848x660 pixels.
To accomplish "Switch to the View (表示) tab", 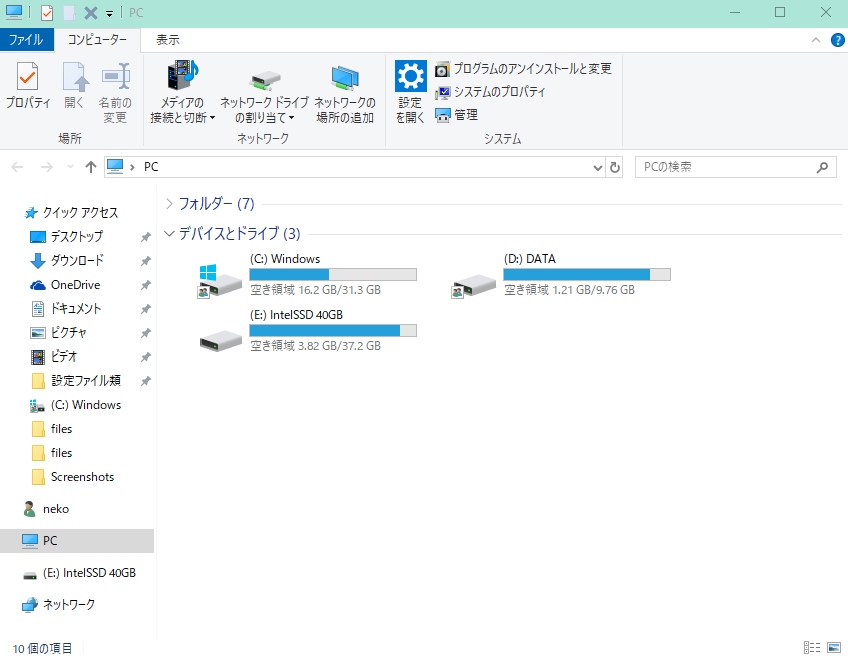I will [x=167, y=40].
